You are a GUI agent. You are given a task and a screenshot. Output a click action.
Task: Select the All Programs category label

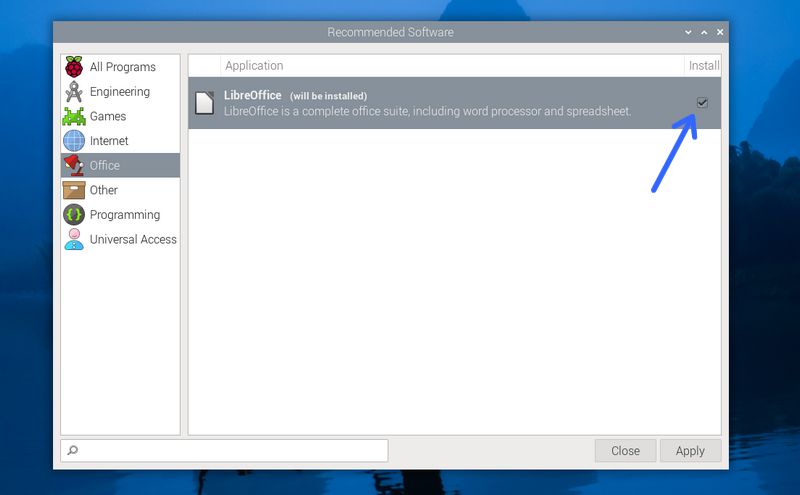tap(122, 67)
